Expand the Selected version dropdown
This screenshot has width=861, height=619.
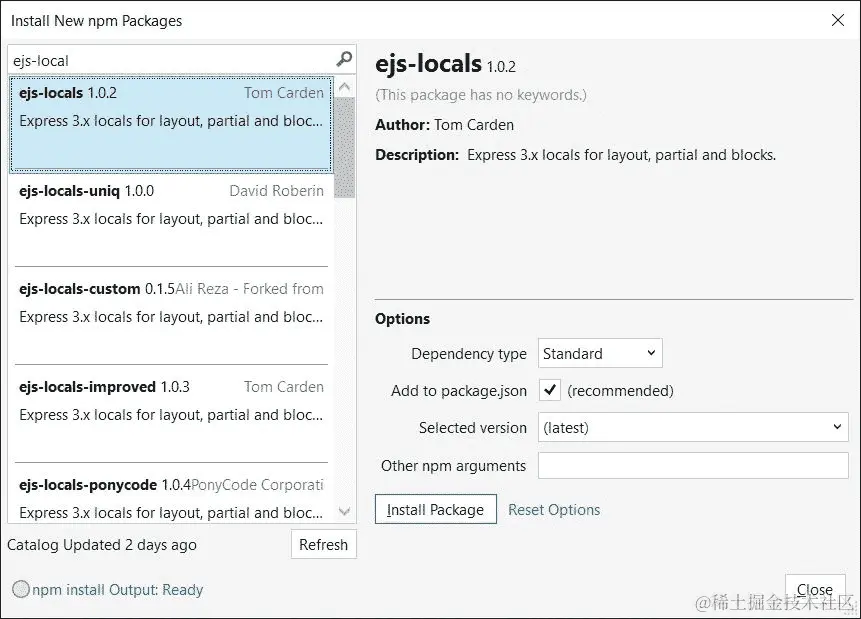pos(692,427)
